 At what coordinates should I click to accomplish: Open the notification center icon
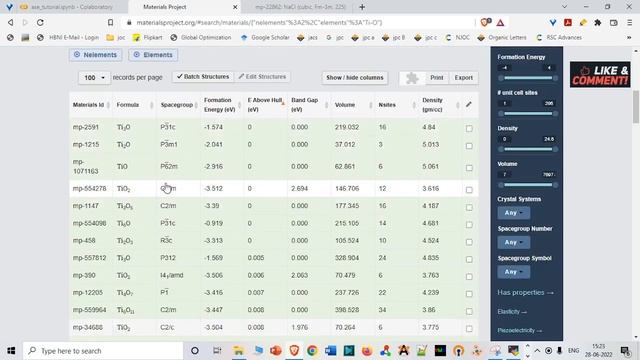625,351
